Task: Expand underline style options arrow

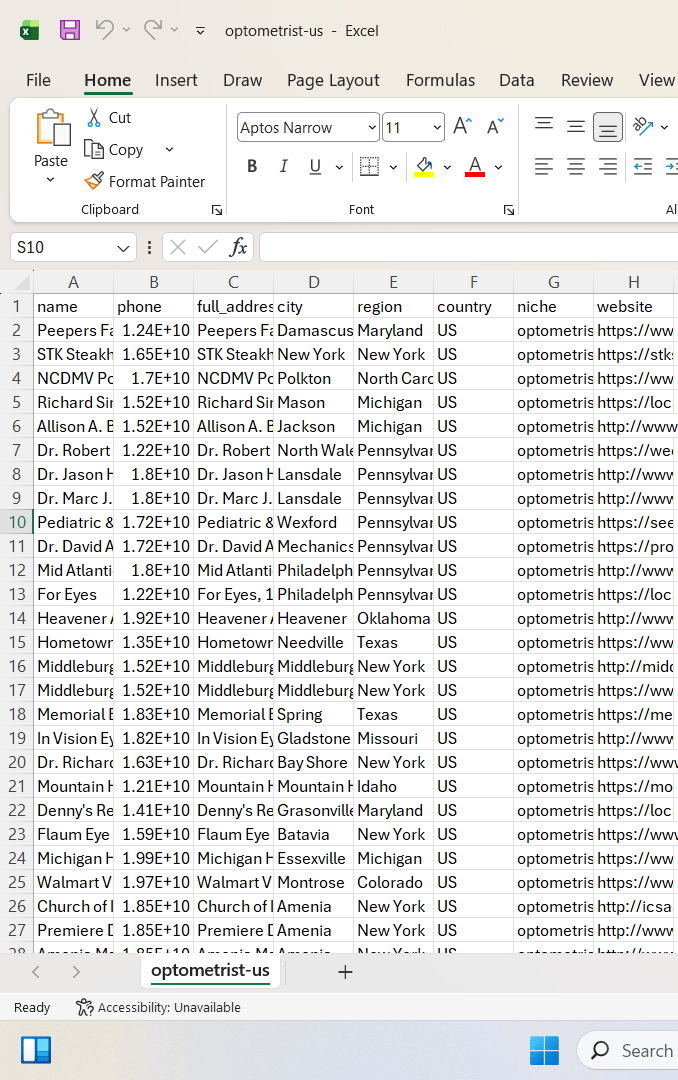Action: click(339, 167)
